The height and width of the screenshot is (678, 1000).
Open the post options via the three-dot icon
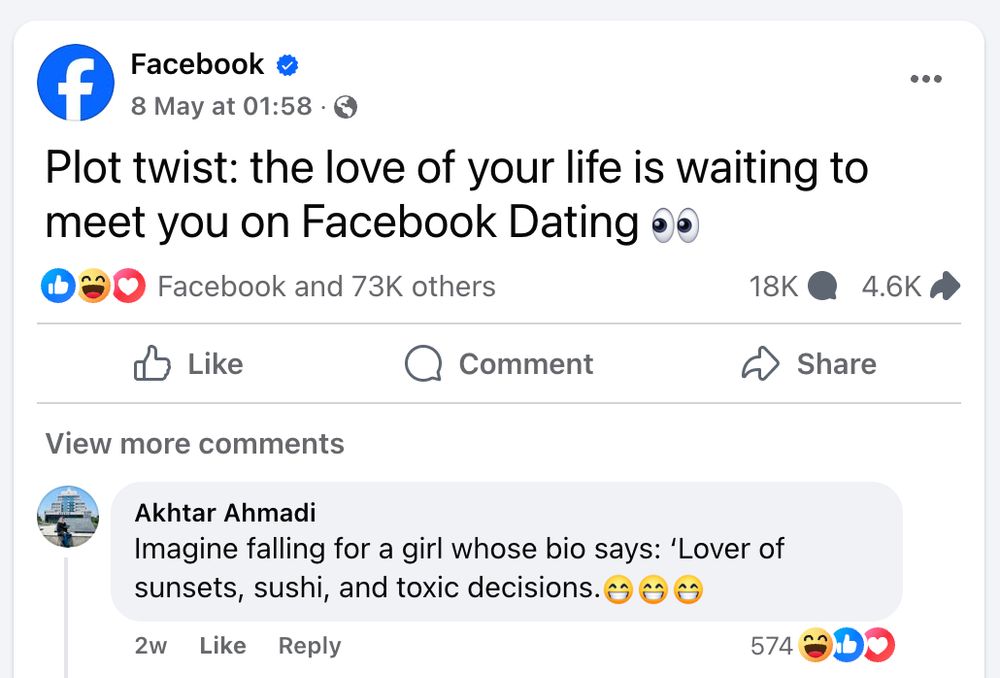[926, 78]
